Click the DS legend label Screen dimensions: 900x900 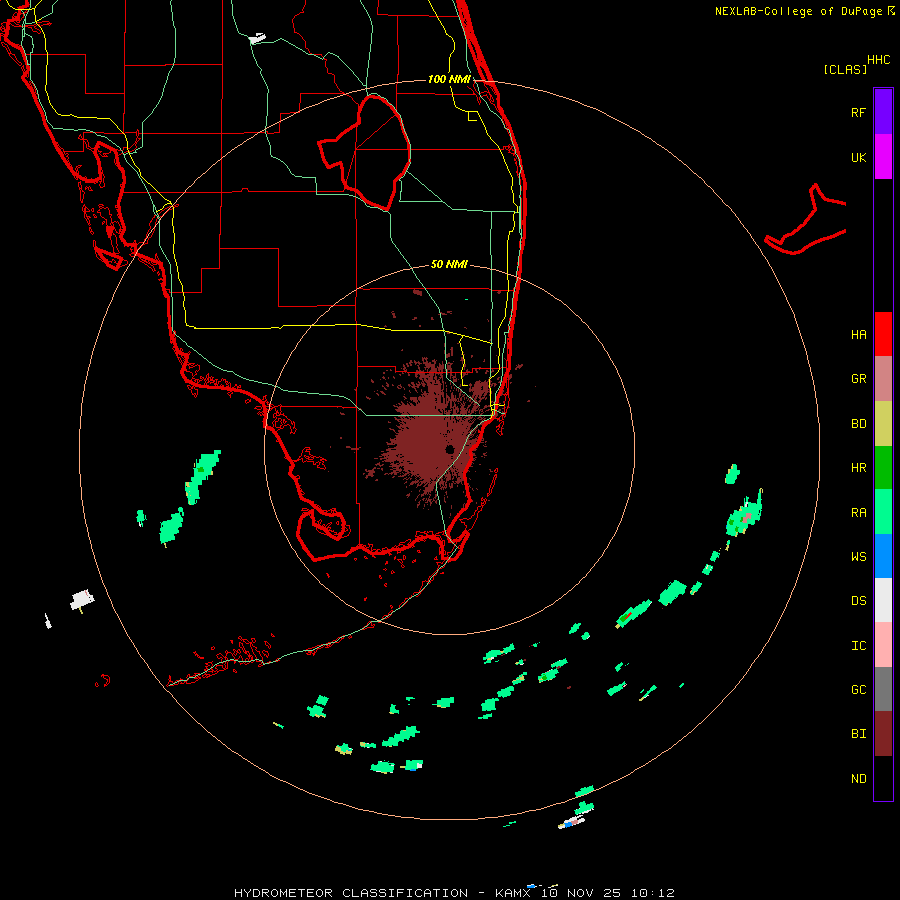[858, 600]
